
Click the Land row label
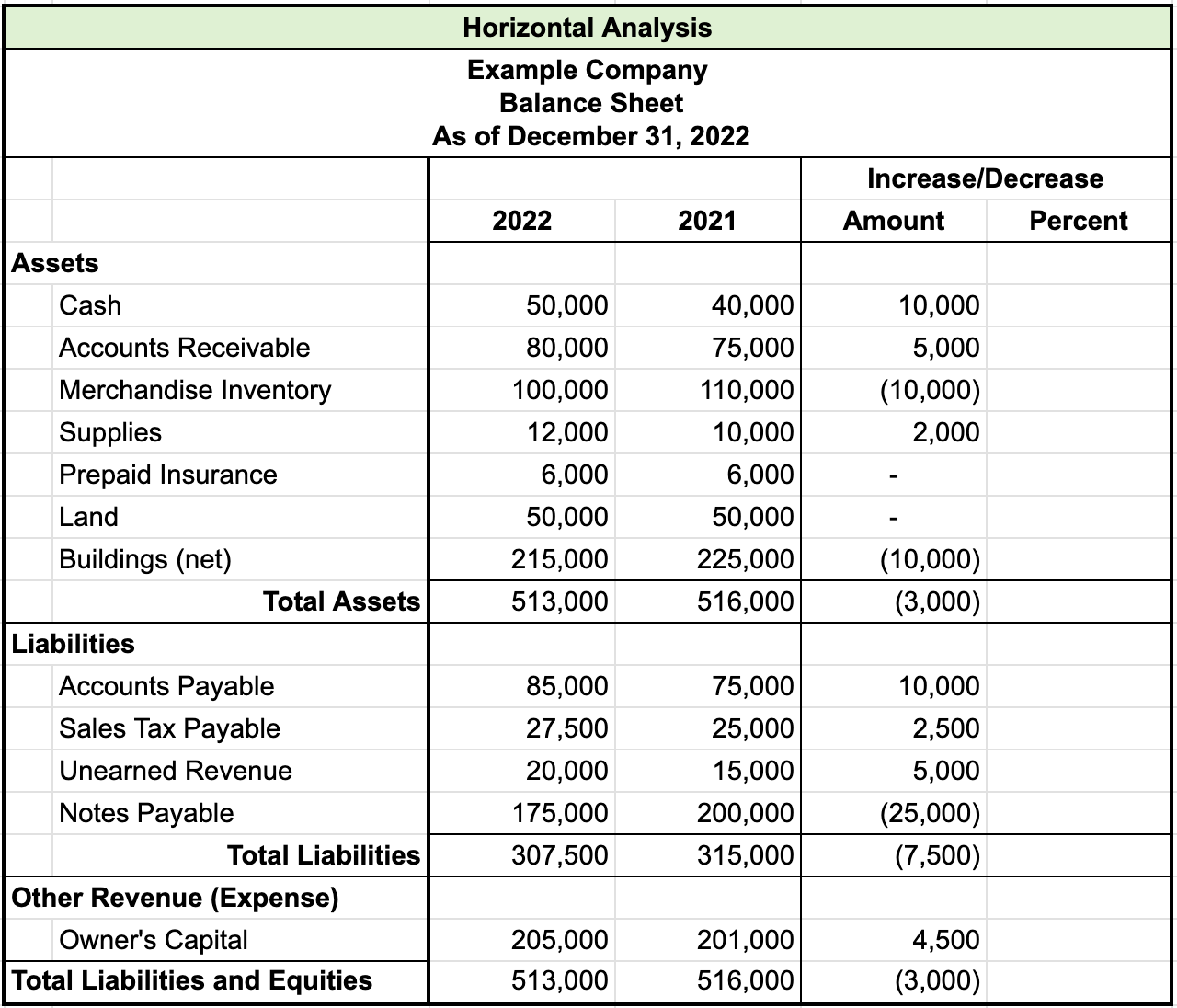point(88,517)
